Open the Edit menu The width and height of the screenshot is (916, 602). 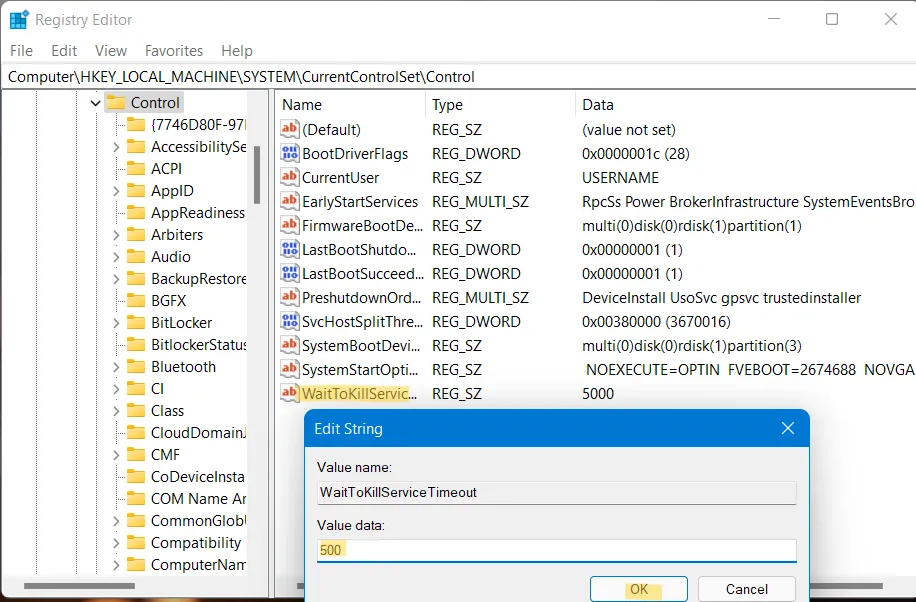(x=63, y=50)
